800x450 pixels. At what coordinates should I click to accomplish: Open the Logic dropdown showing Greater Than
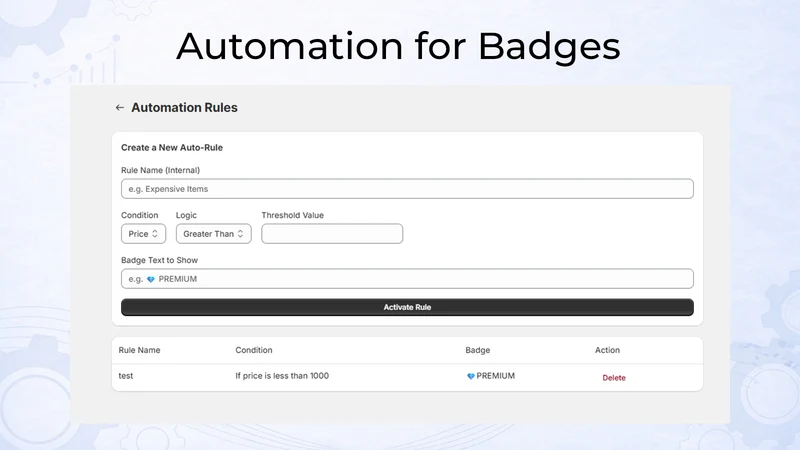pos(214,234)
